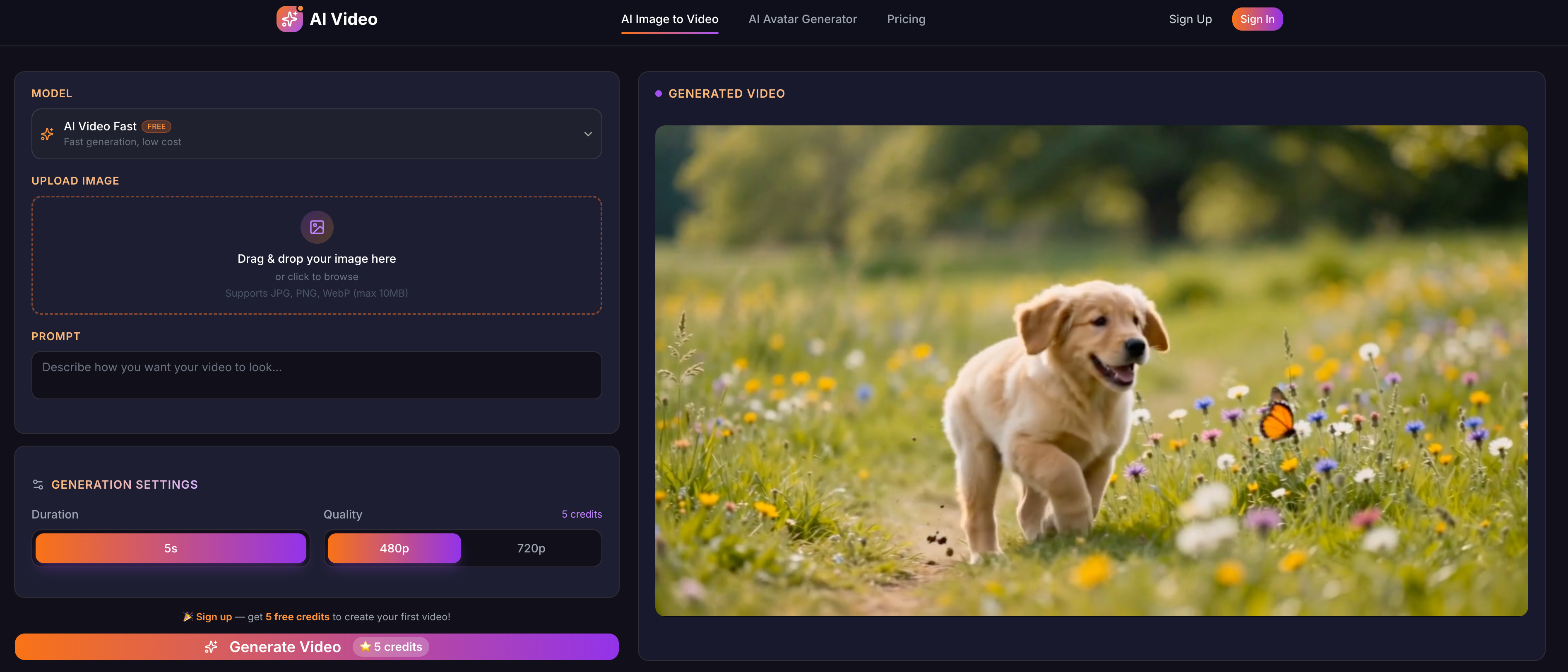
Task: Click the party popper emoji near Sign up
Action: click(188, 616)
